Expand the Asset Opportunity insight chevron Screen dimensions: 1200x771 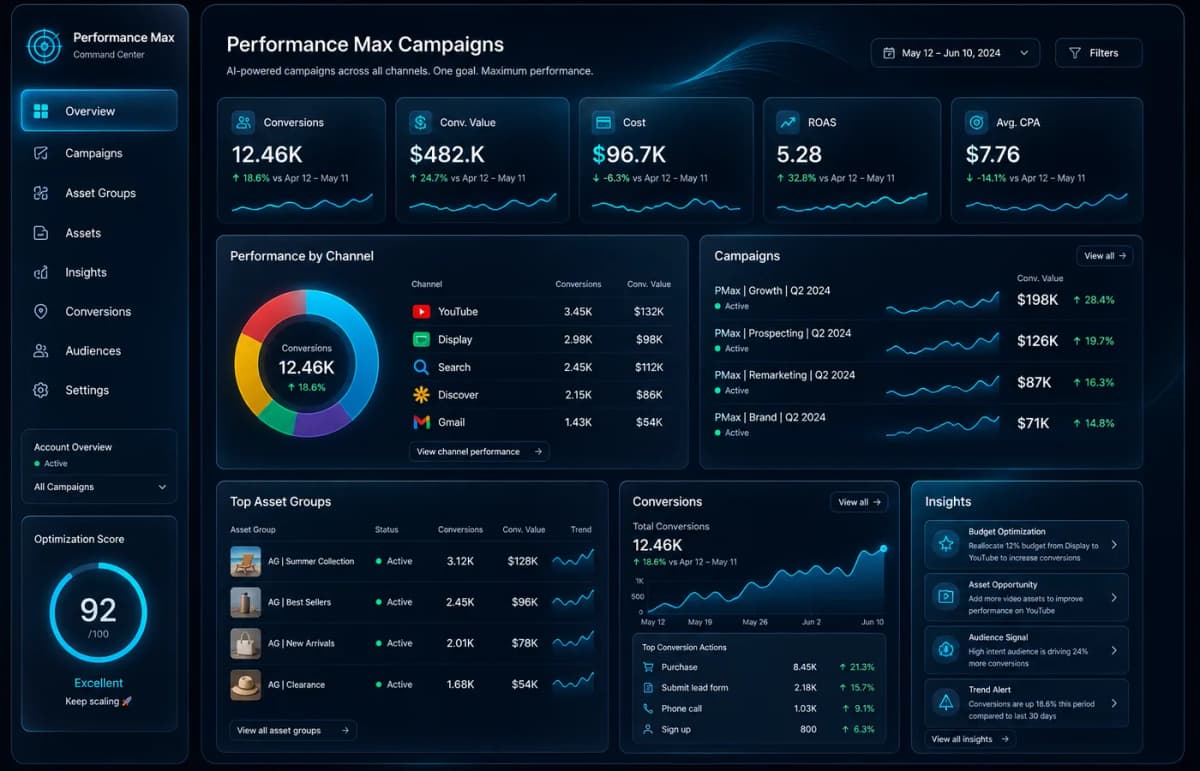pyautogui.click(x=1113, y=597)
